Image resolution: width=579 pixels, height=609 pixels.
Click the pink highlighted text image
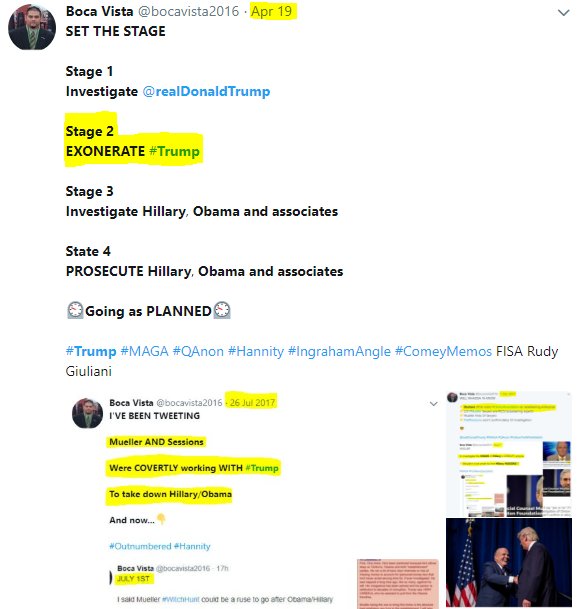click(398, 584)
